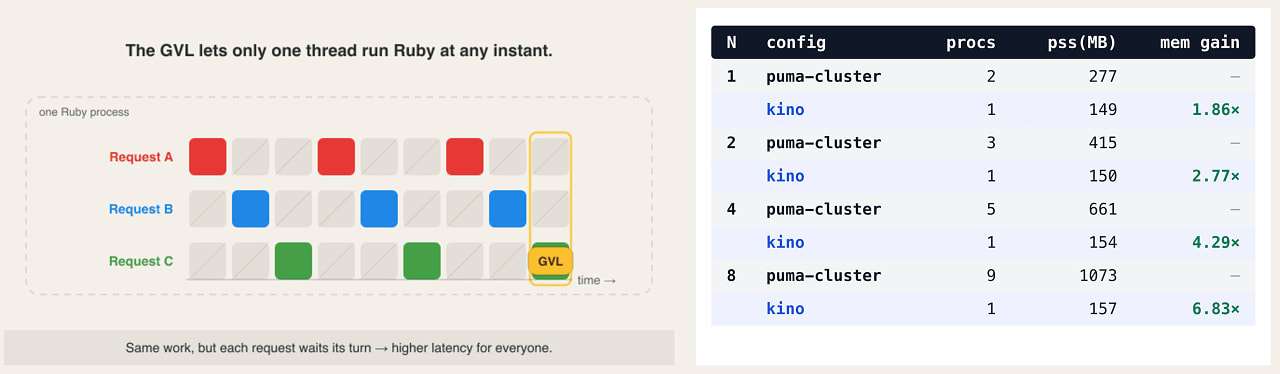
Task: Click the N column value 8
Action: pos(731,276)
